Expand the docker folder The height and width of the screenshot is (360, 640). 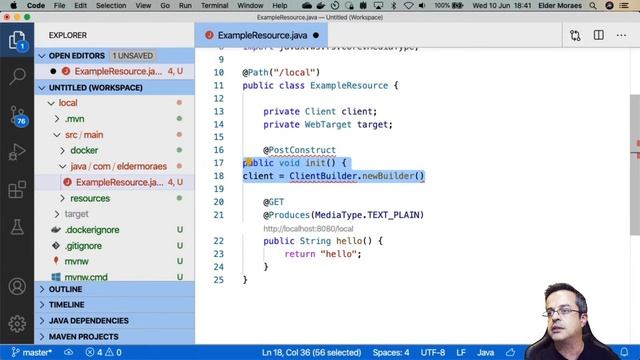pyautogui.click(x=62, y=151)
